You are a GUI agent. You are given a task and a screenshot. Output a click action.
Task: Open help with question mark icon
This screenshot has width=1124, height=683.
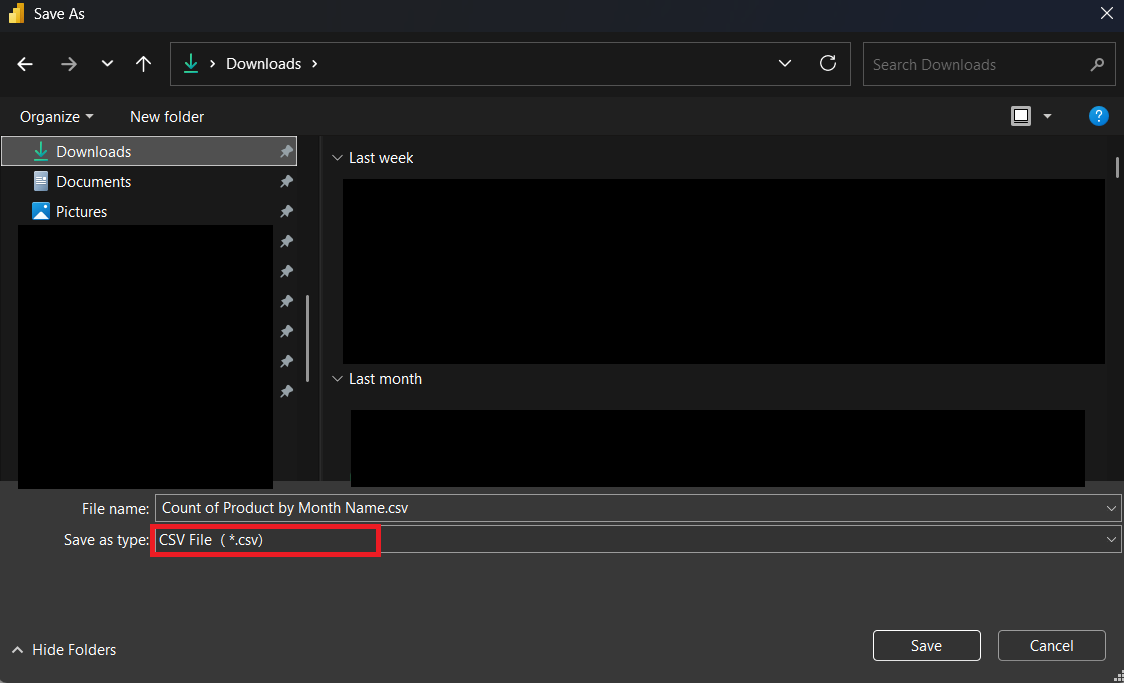pyautogui.click(x=1098, y=116)
